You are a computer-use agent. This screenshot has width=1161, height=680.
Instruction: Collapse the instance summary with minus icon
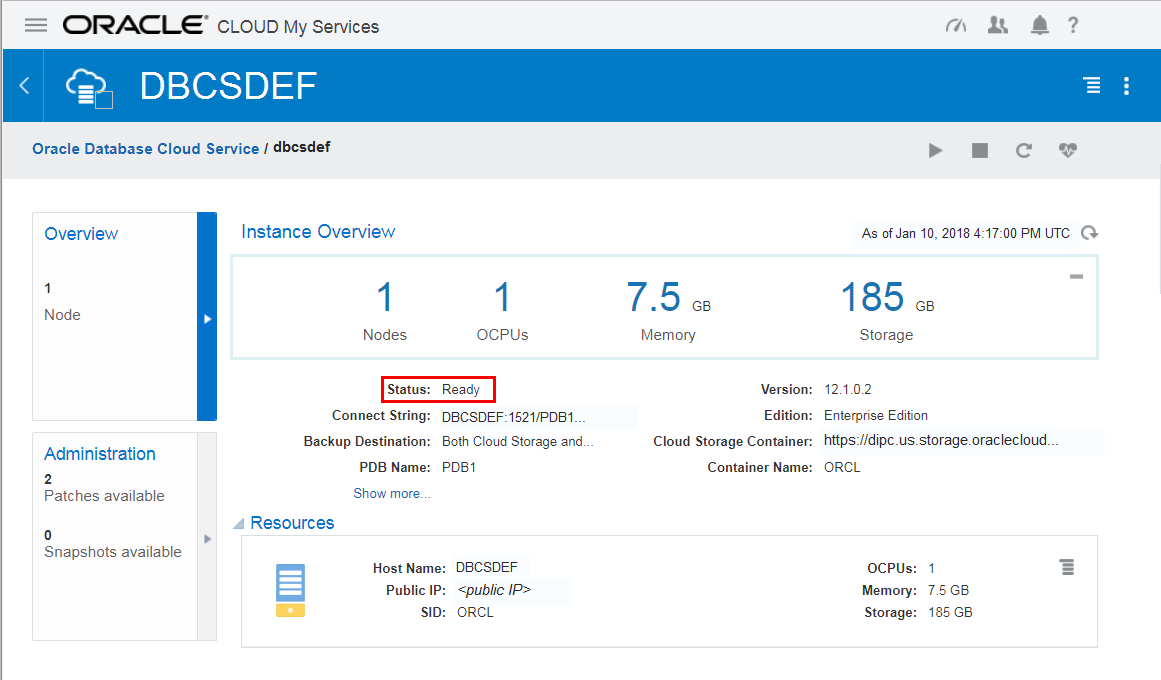(x=1077, y=276)
